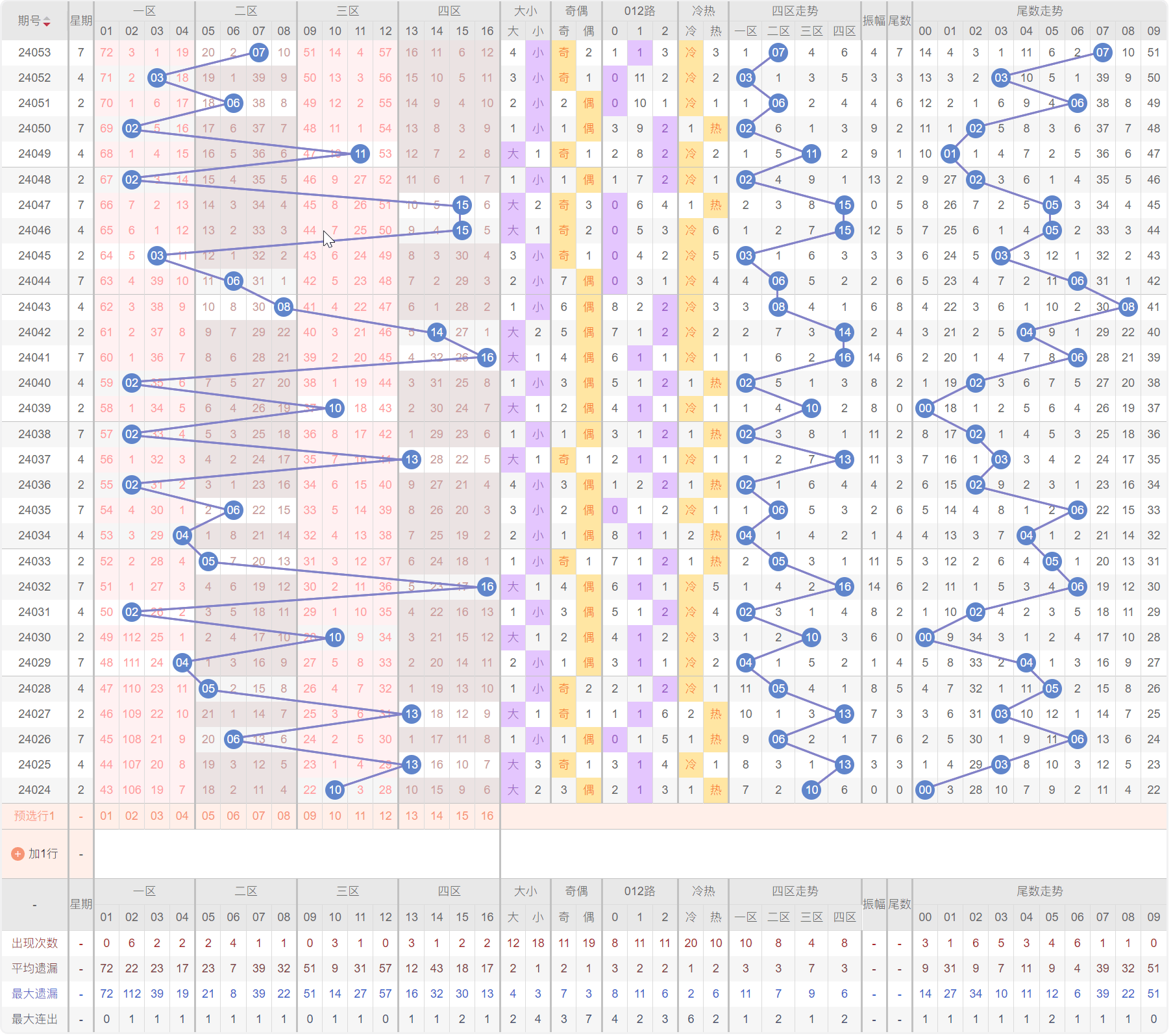Screen dimensions: 1173x1036
Task: Click ball 11 in 三区 of row 24049
Action: point(360,154)
